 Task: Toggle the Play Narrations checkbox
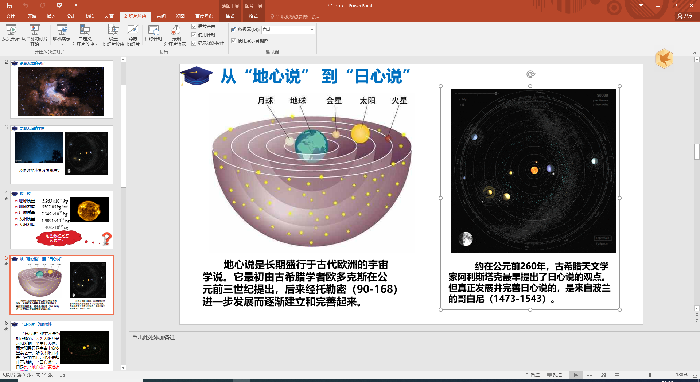193,26
